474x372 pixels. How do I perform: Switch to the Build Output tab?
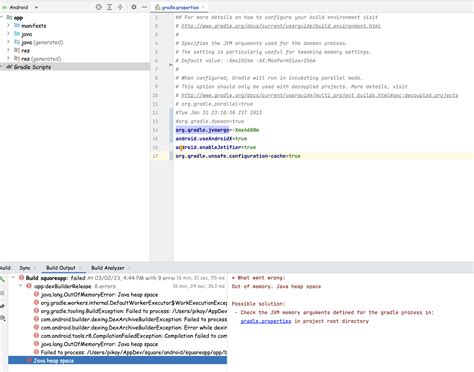[x=61, y=268]
